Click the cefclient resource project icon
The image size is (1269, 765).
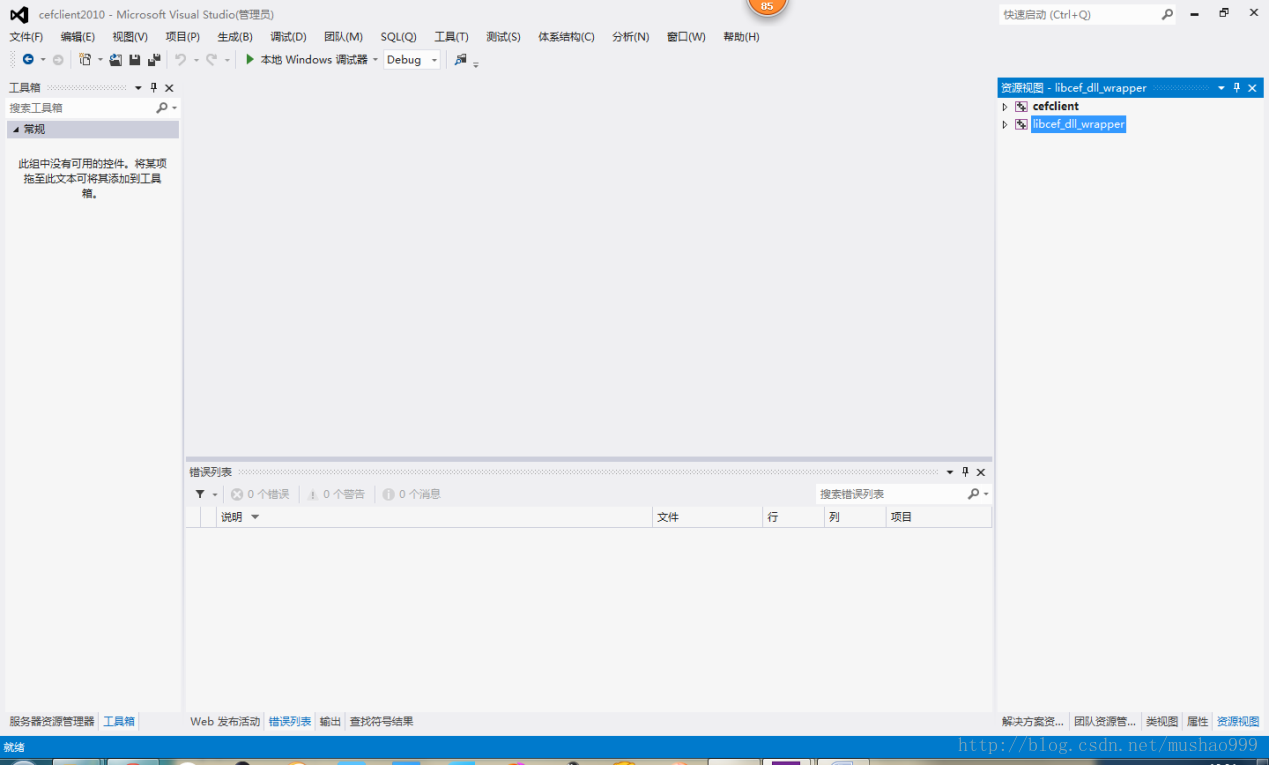[1021, 106]
